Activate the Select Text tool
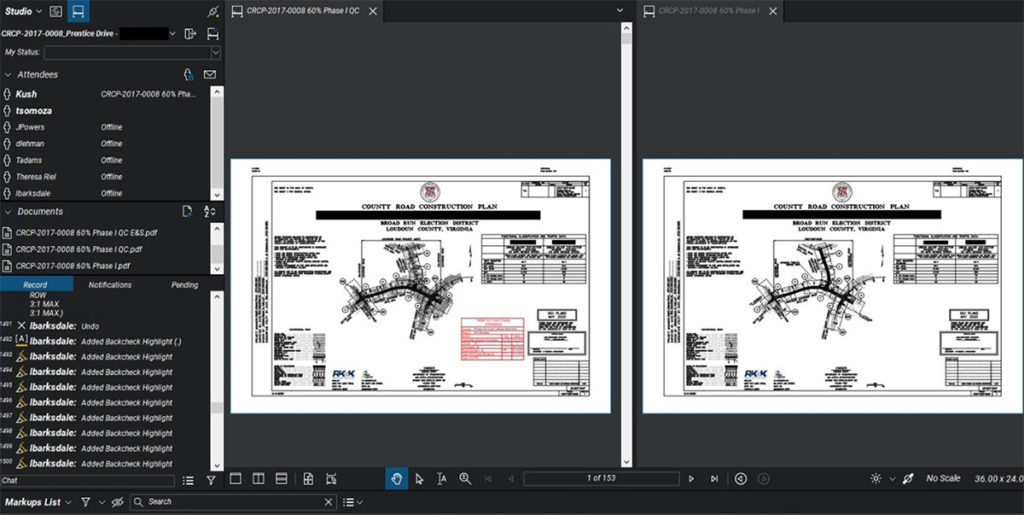 [x=442, y=478]
